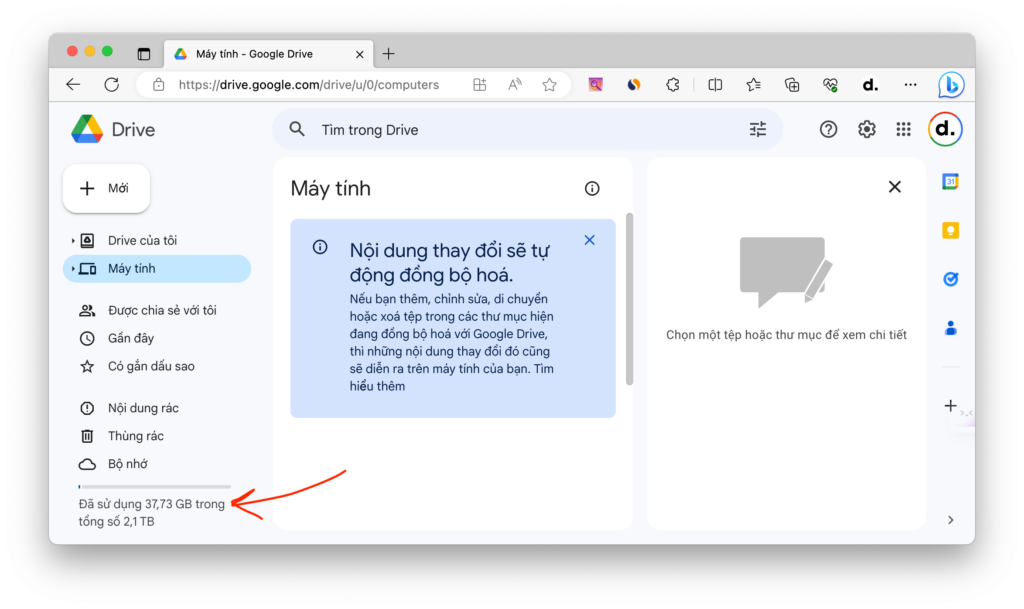Open Google Tasks in side panel
Screen dimensions: 1024x609
click(x=950, y=279)
